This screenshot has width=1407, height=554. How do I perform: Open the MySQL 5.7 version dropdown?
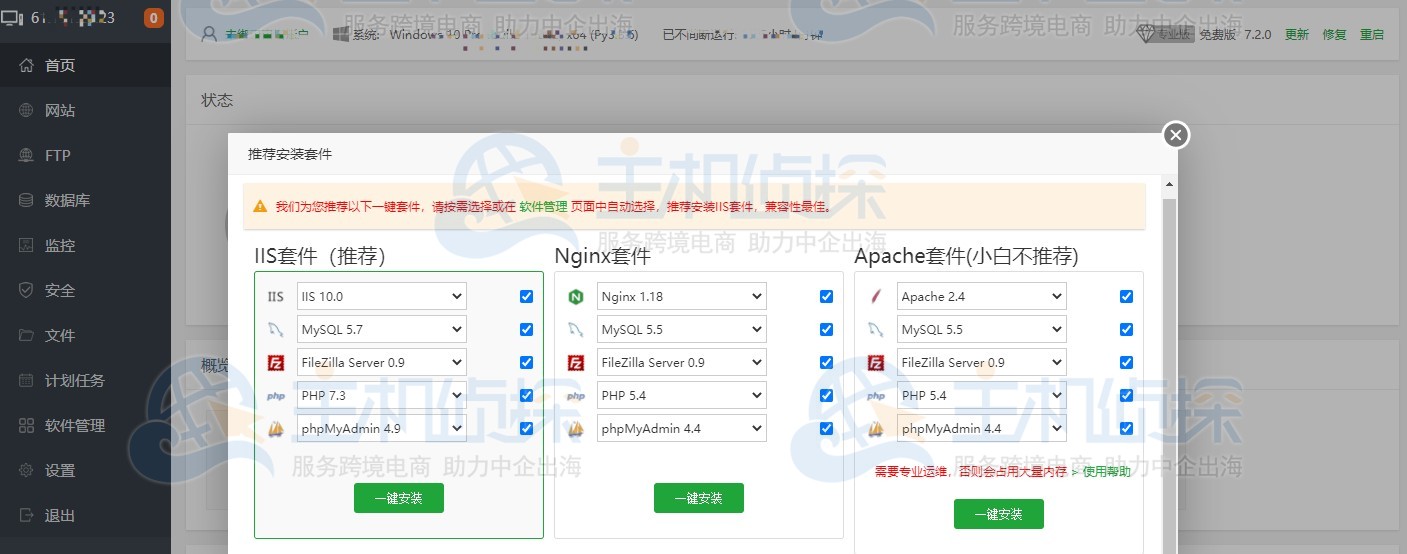pos(382,329)
